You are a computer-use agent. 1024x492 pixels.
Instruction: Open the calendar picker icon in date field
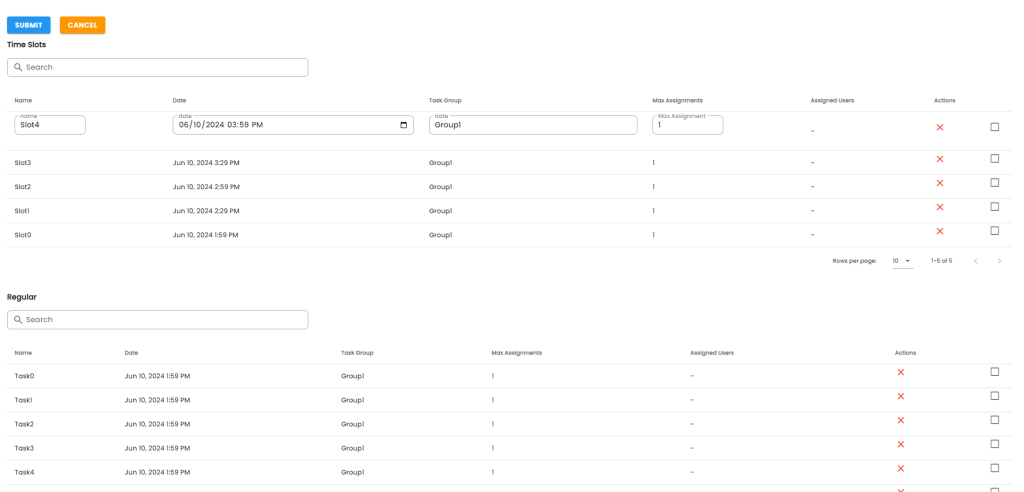point(404,125)
